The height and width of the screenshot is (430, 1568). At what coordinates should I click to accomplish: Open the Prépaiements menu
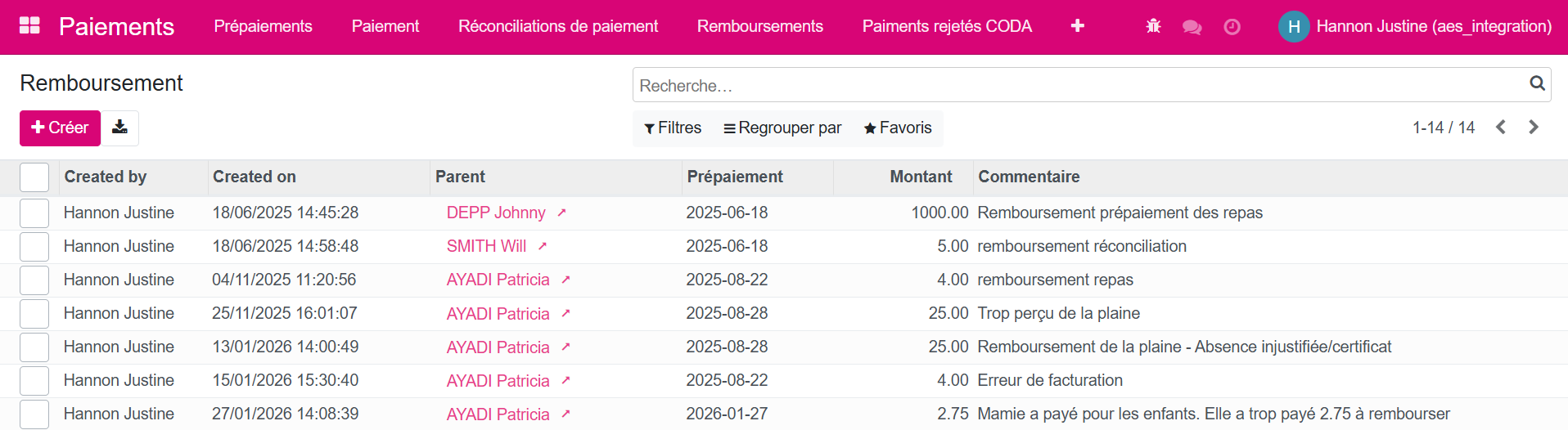tap(264, 26)
